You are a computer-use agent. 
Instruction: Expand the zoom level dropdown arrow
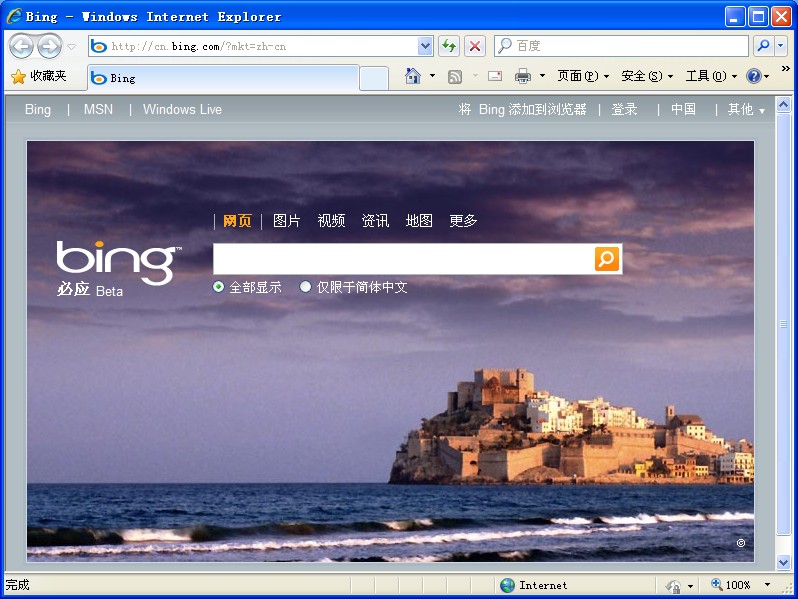[x=767, y=585]
